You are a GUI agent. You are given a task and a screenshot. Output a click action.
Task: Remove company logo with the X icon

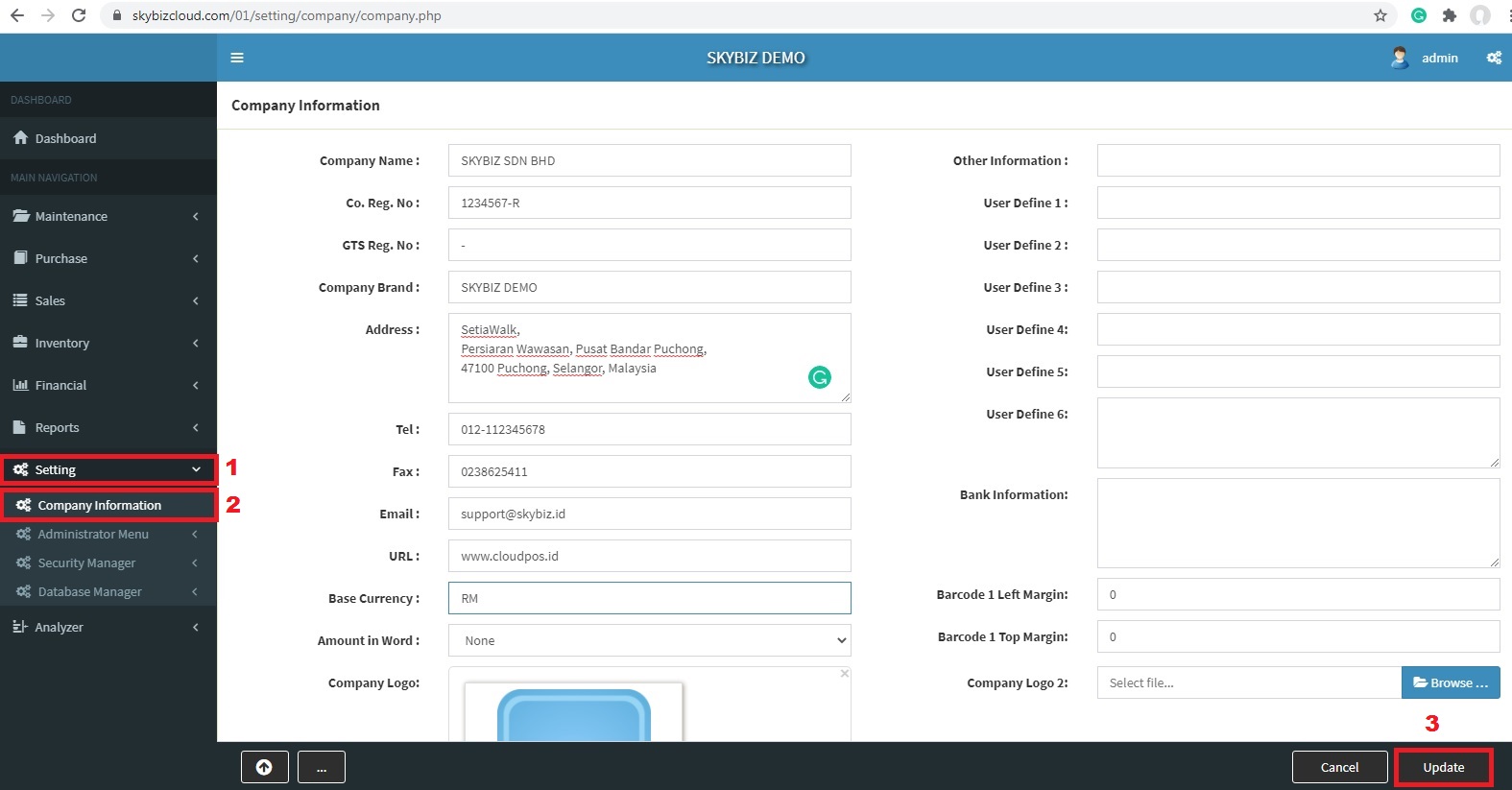[845, 674]
